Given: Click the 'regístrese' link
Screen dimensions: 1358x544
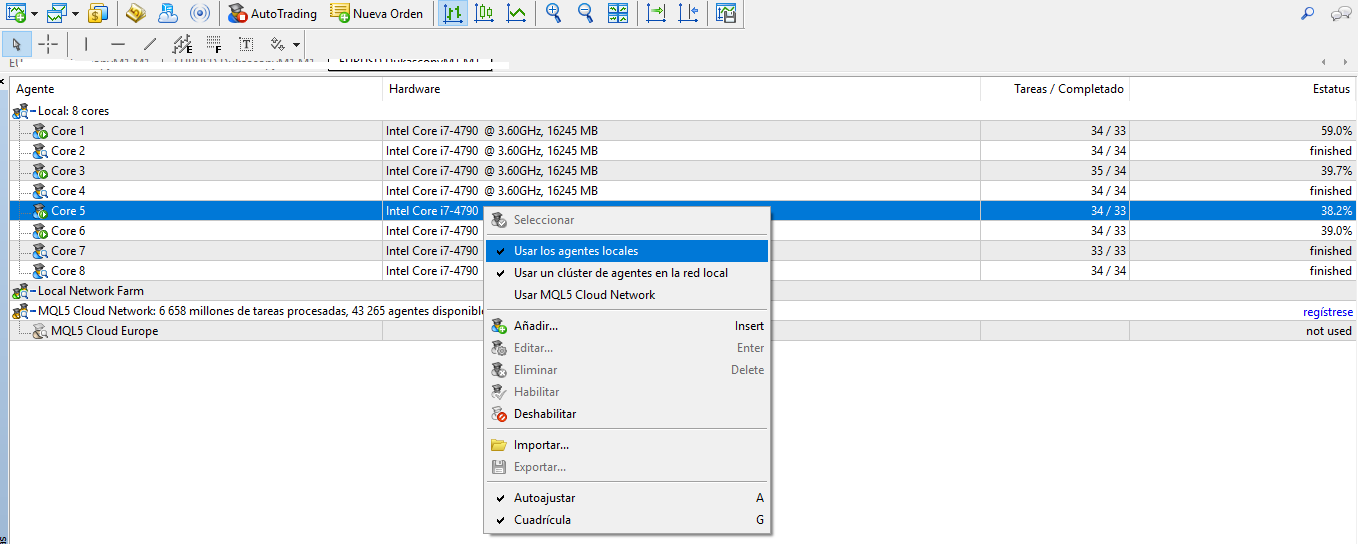Looking at the screenshot, I should click(1327, 312).
